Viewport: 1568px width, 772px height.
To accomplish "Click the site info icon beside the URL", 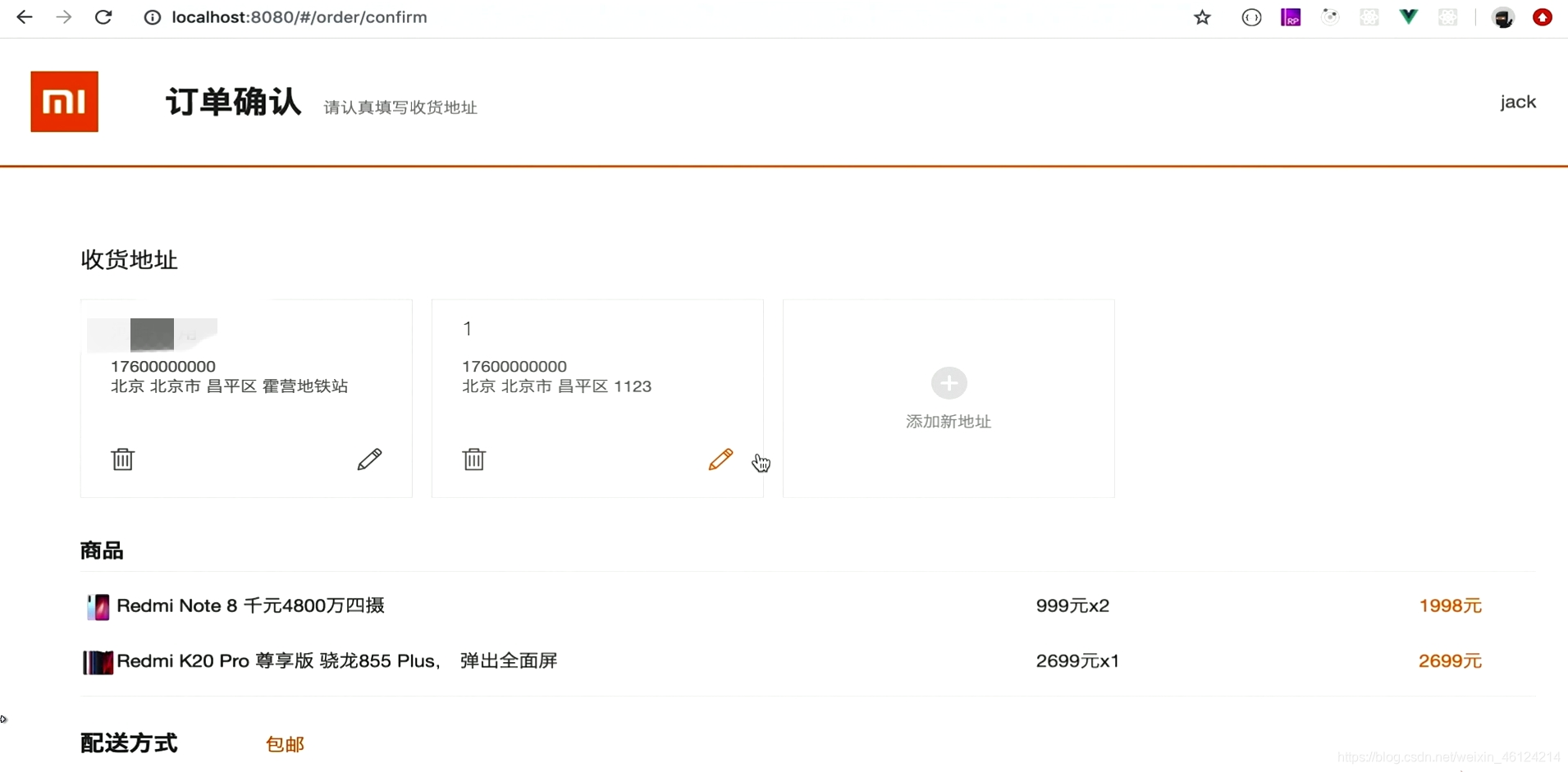I will click(153, 17).
